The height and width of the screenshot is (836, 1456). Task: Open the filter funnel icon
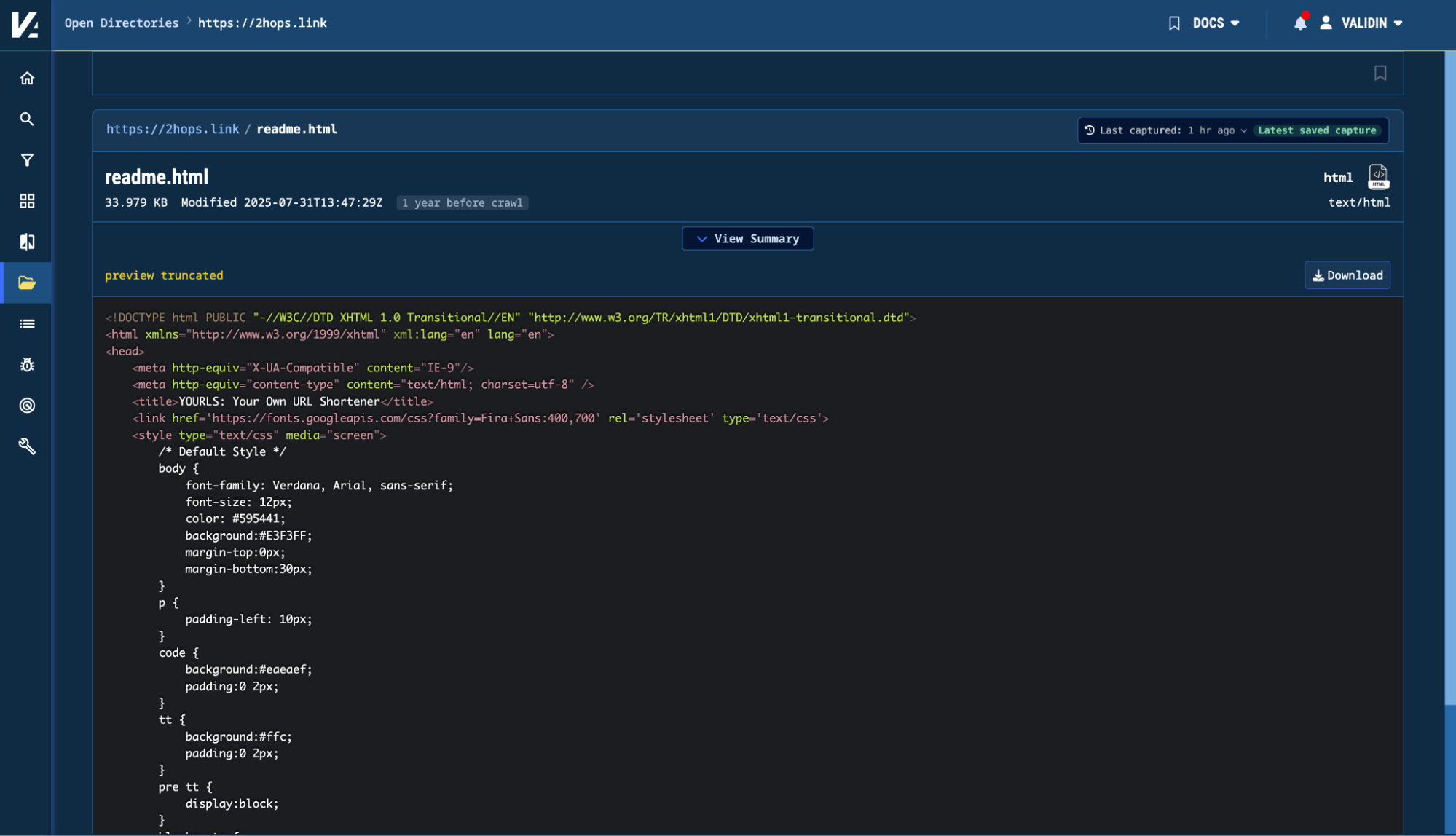coord(27,160)
